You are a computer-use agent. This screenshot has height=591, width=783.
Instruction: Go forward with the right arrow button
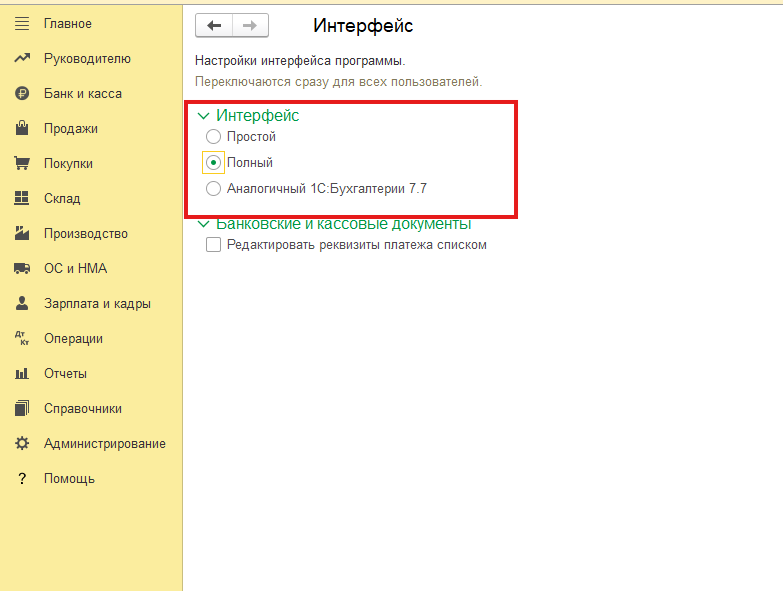250,26
